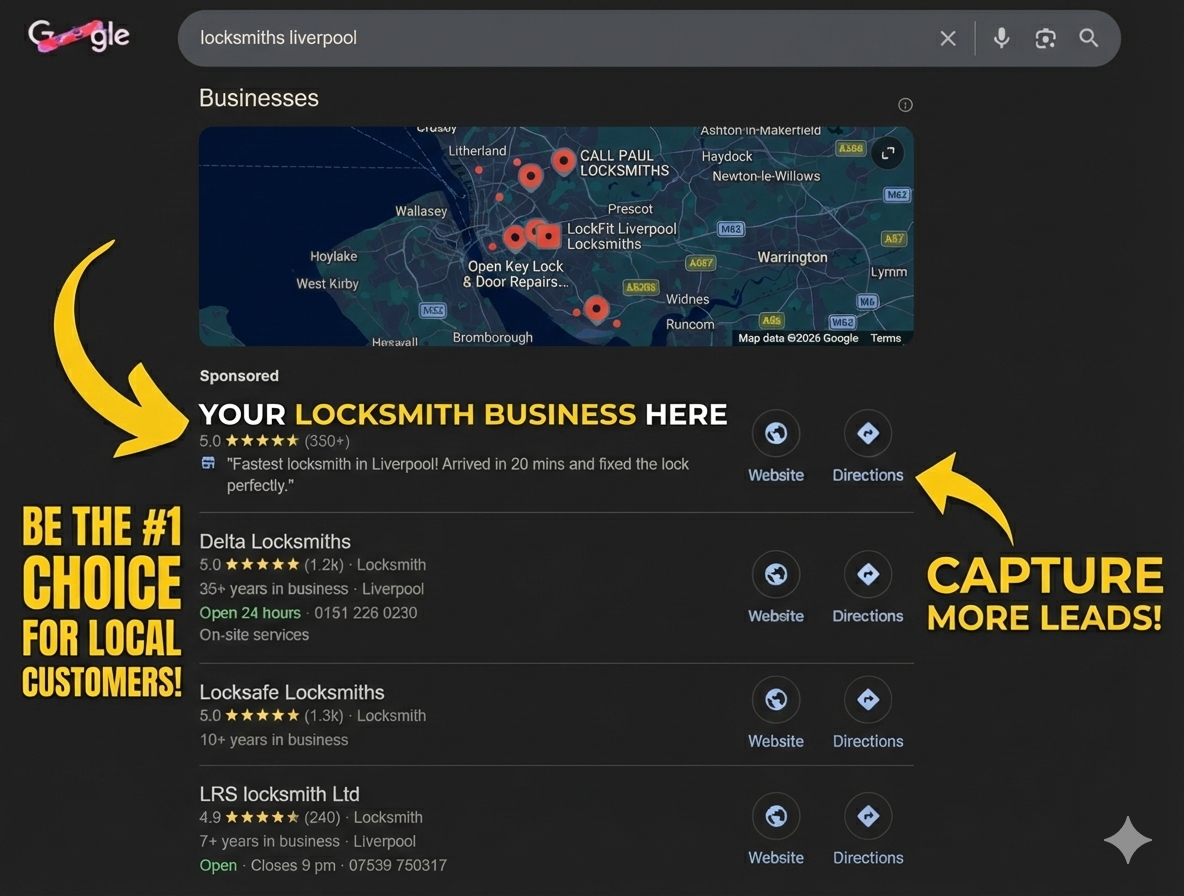Viewport: 1184px width, 896px height.
Task: Open the LRS locksmith Ltd listing
Action: [279, 794]
